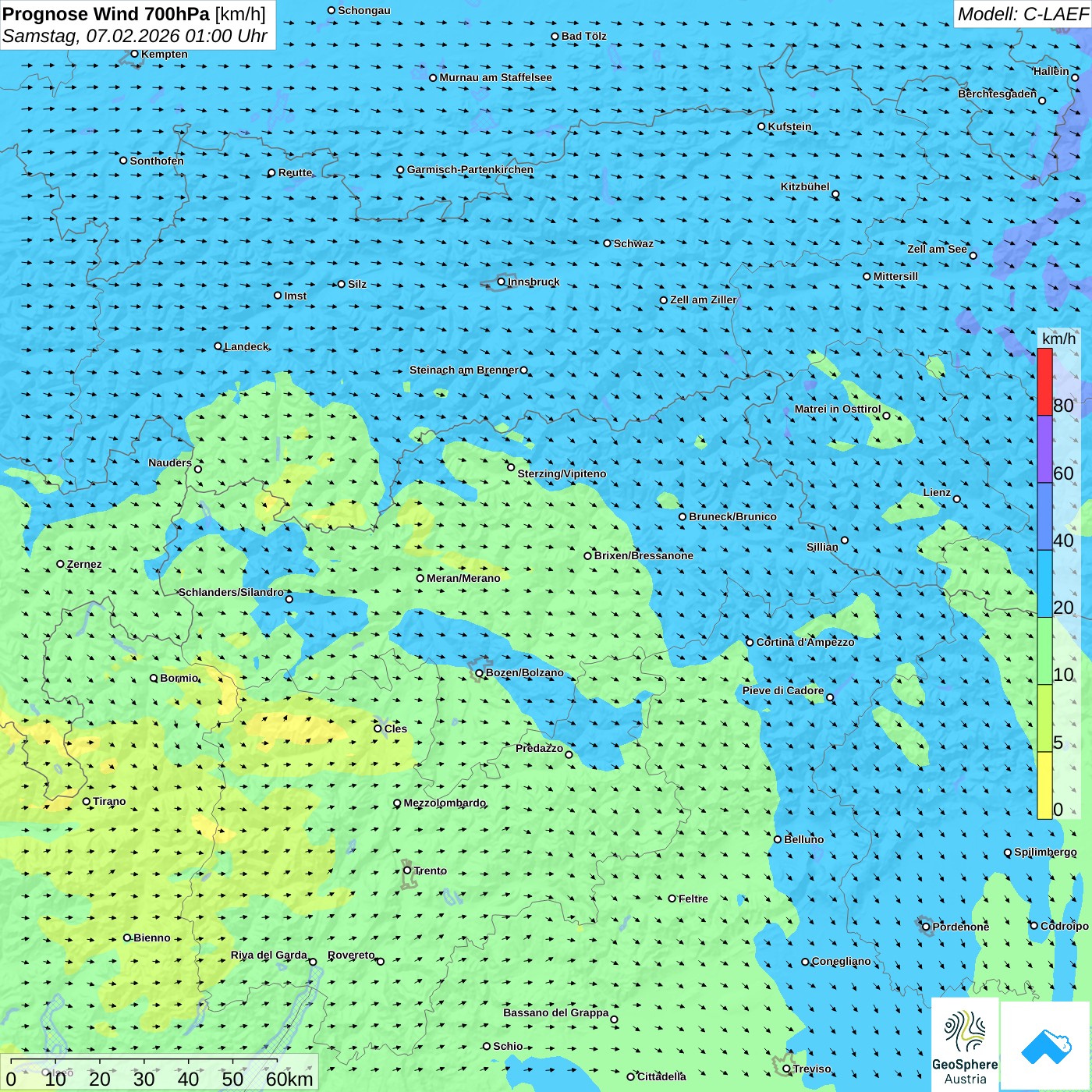The image size is (1092, 1092).
Task: Click the Zell am See label
Action: [937, 249]
